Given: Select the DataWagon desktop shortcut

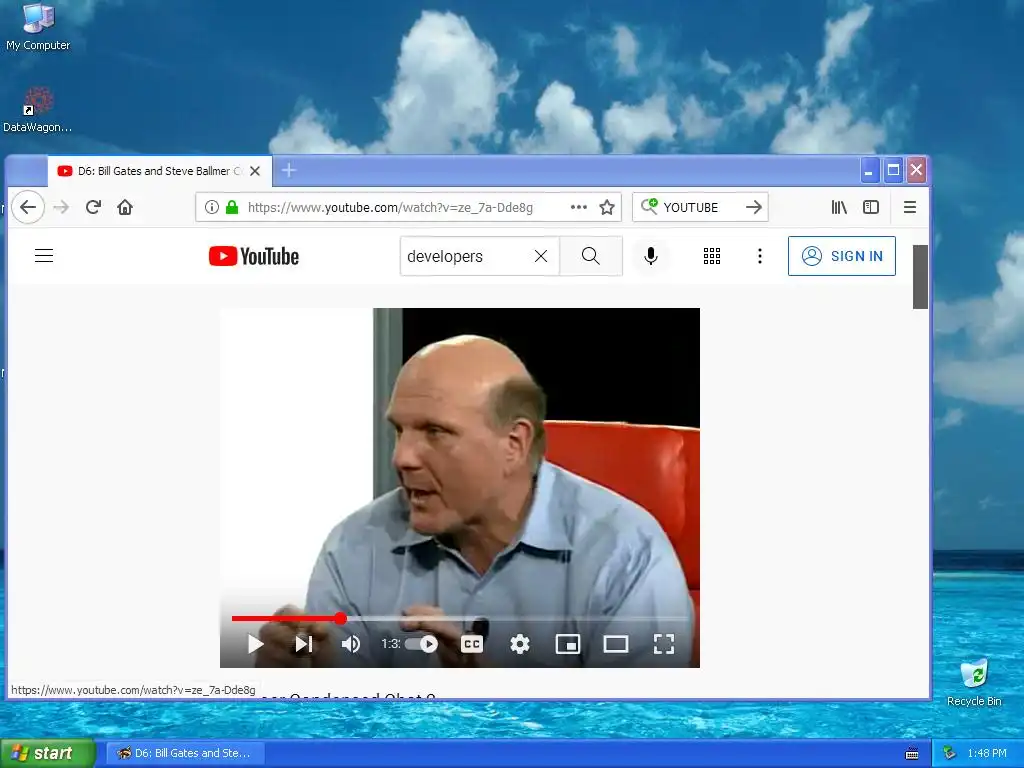Looking at the screenshot, I should click(38, 110).
